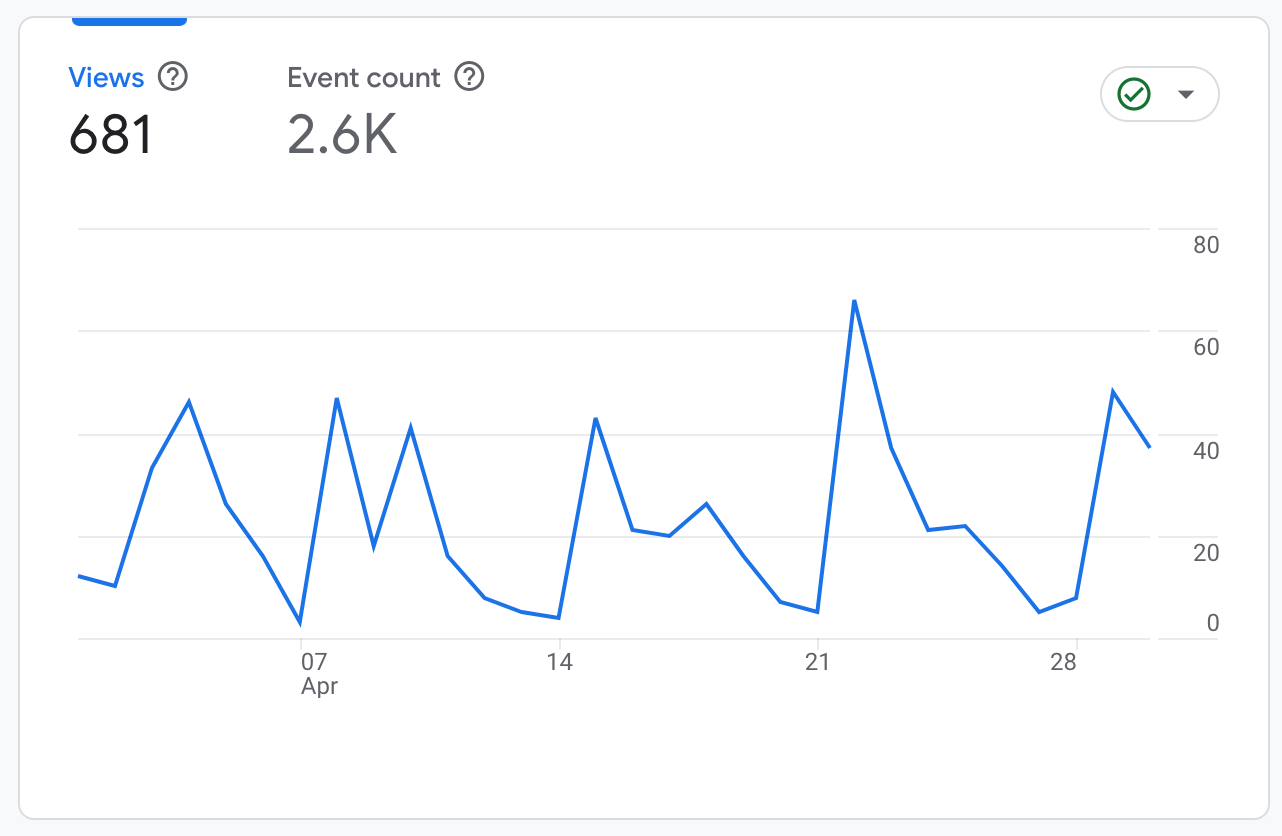1282x836 pixels.
Task: Click the 681 views total value
Action: click(111, 135)
